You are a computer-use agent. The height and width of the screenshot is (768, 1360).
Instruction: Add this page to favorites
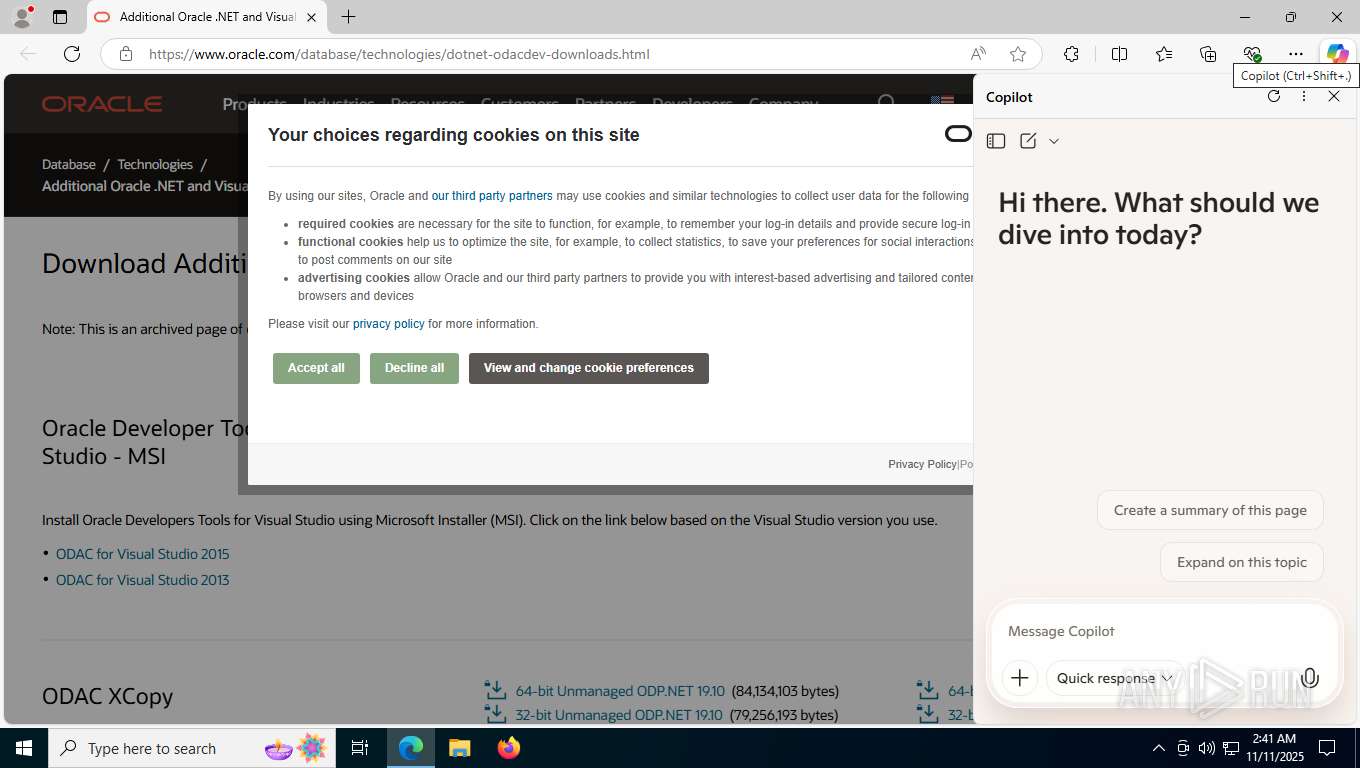point(1018,54)
